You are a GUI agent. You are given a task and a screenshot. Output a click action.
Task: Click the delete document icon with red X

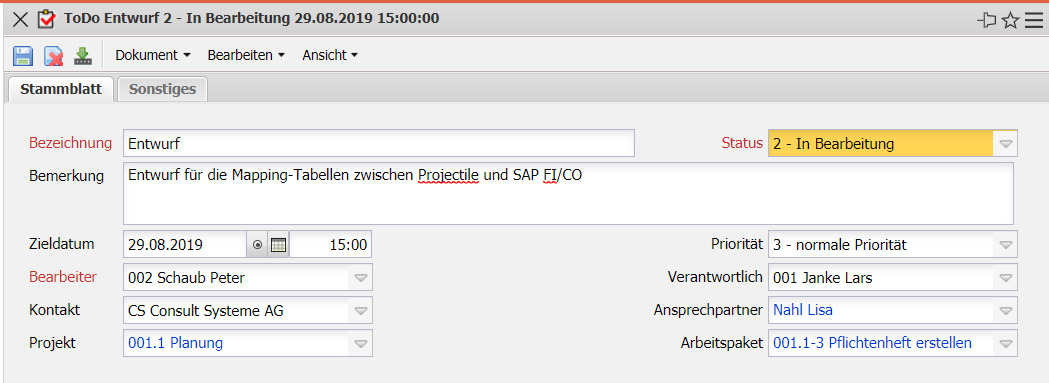(x=54, y=56)
